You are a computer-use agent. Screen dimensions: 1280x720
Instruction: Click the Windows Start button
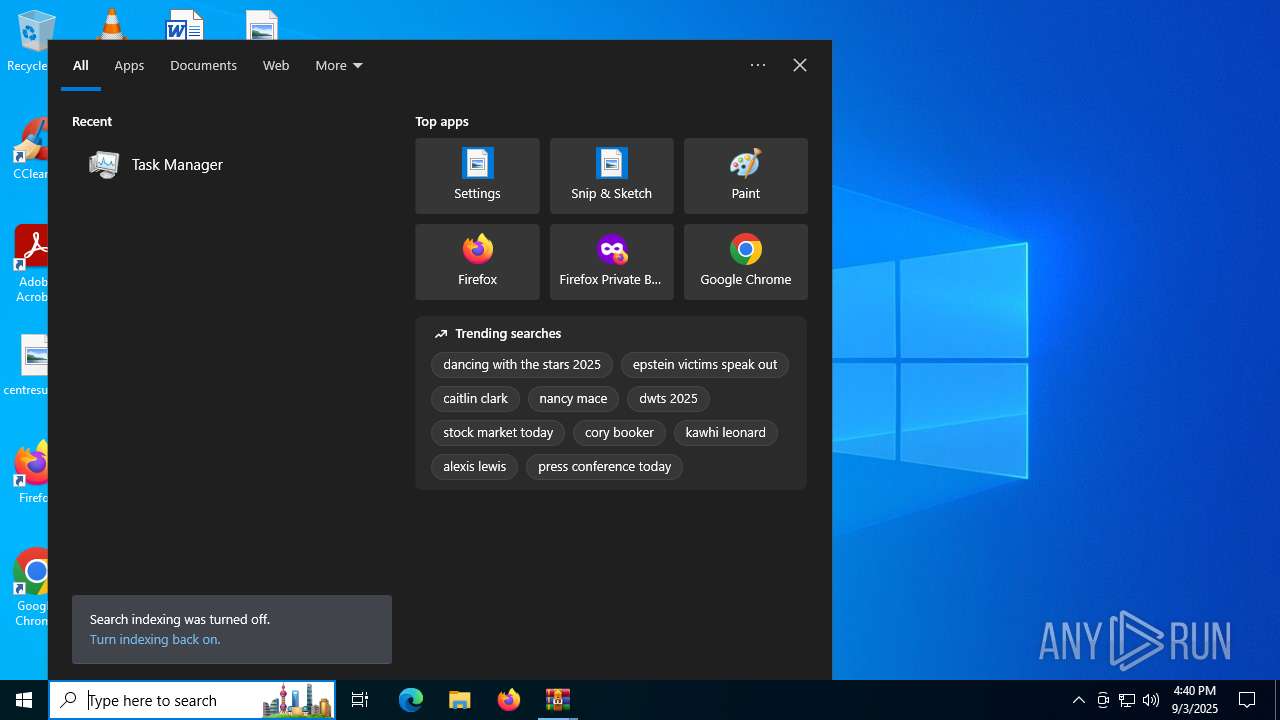pyautogui.click(x=24, y=700)
